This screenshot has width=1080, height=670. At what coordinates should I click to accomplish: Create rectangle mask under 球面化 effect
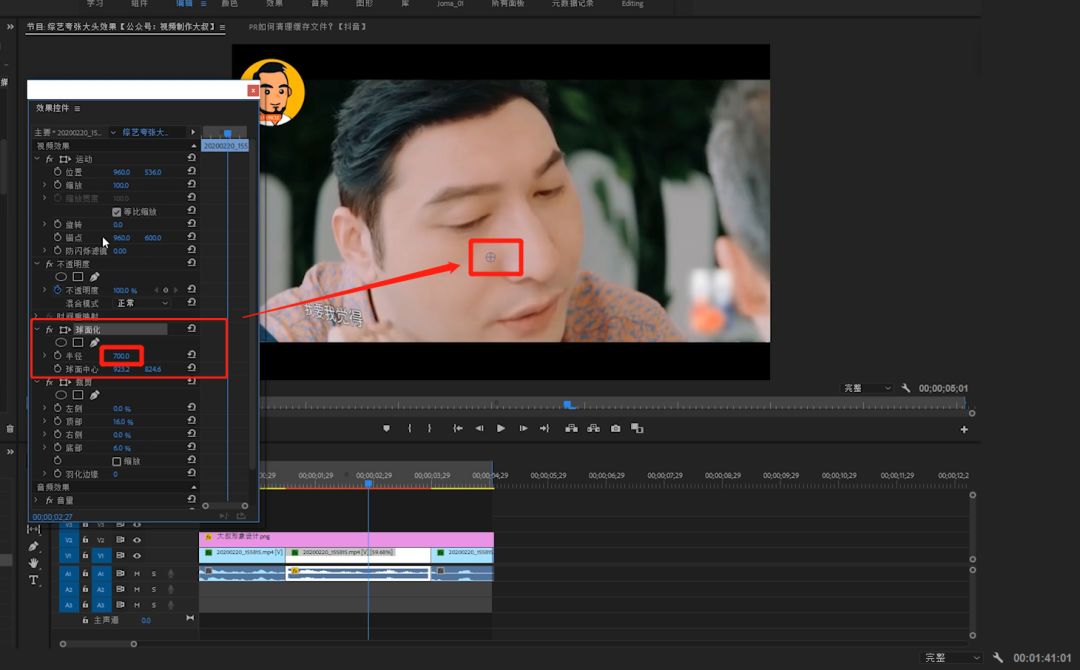click(78, 342)
